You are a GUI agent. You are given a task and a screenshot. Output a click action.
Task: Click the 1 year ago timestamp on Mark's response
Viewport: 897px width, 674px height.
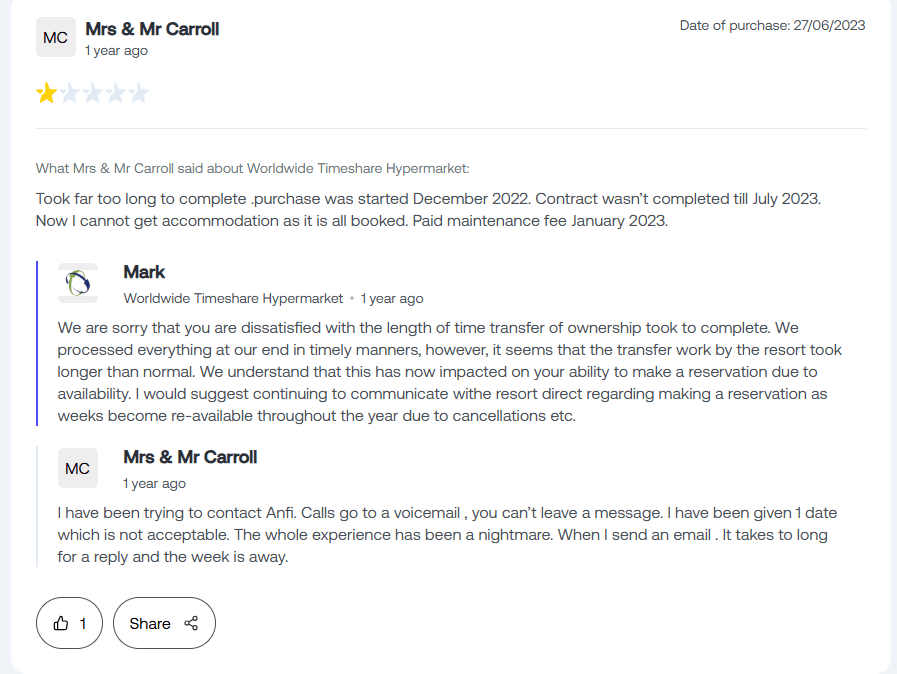[392, 298]
